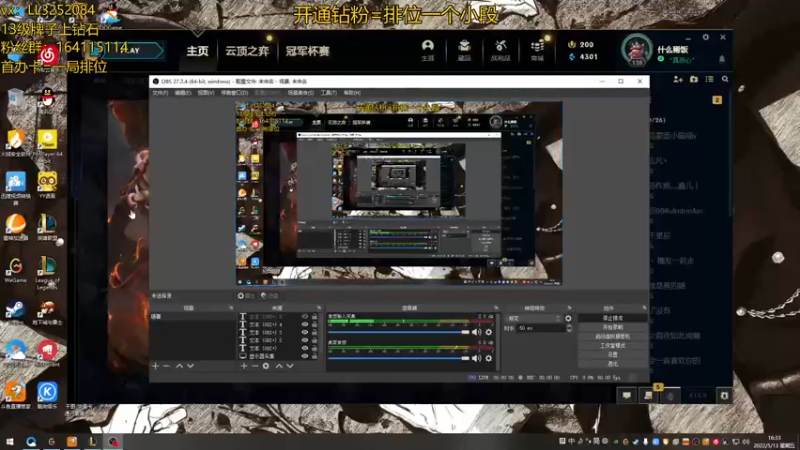
Task: Open Windows Start button on taskbar
Action: (x=10, y=441)
